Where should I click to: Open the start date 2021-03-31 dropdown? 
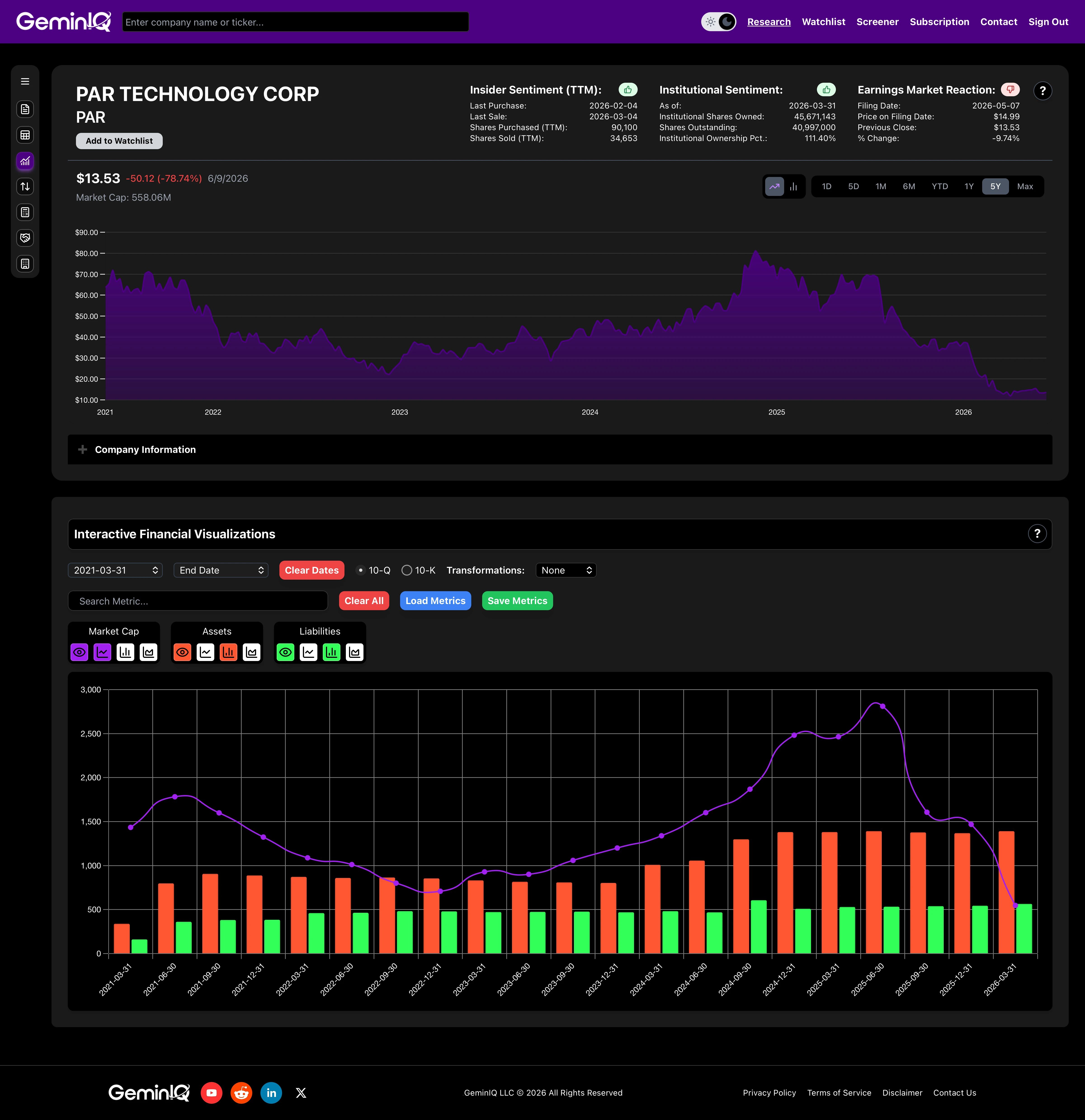point(116,570)
